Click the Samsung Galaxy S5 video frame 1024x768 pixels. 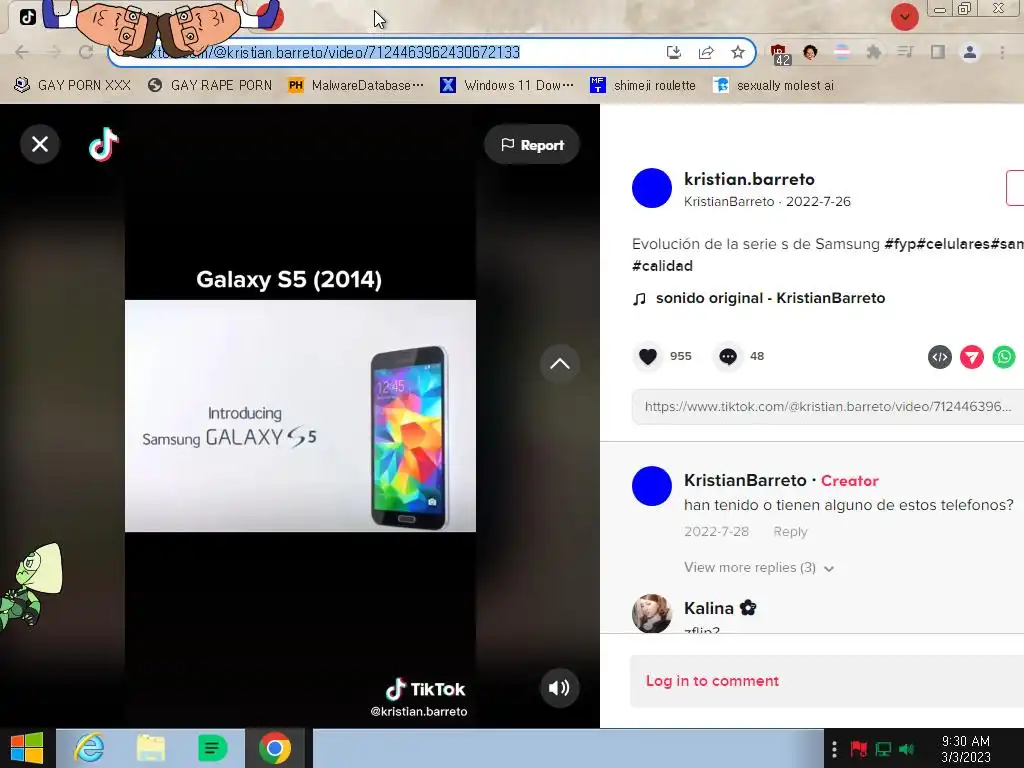coord(300,416)
